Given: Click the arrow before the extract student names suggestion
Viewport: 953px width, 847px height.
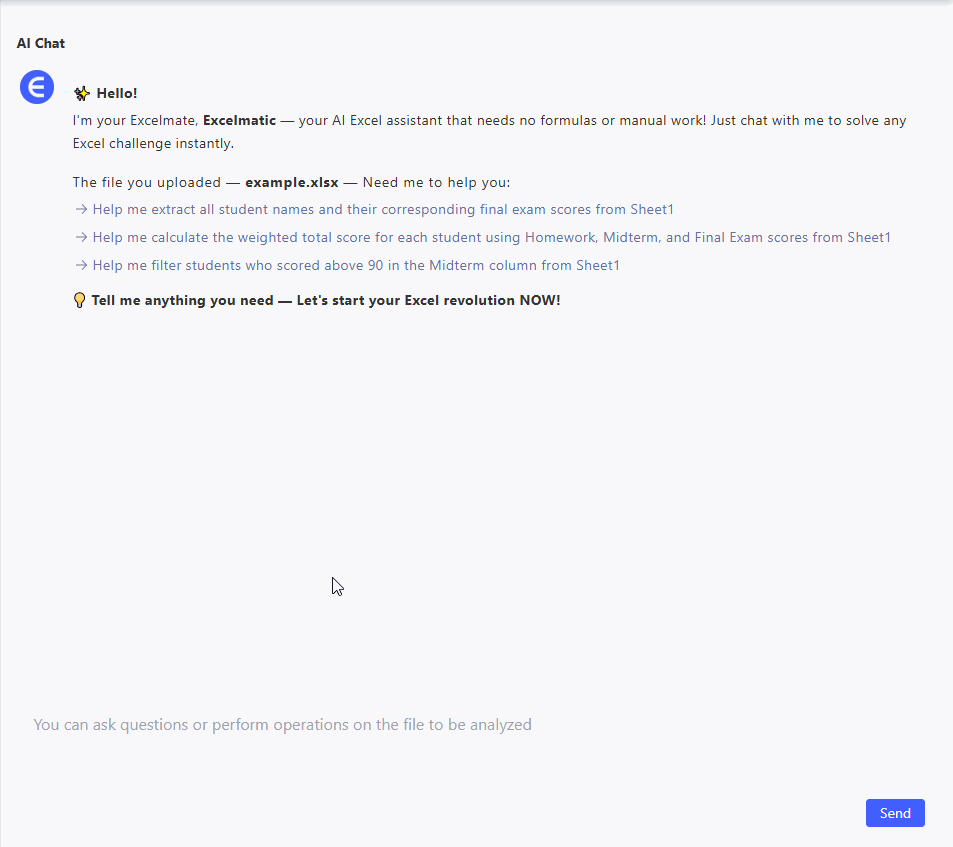Looking at the screenshot, I should 81,210.
